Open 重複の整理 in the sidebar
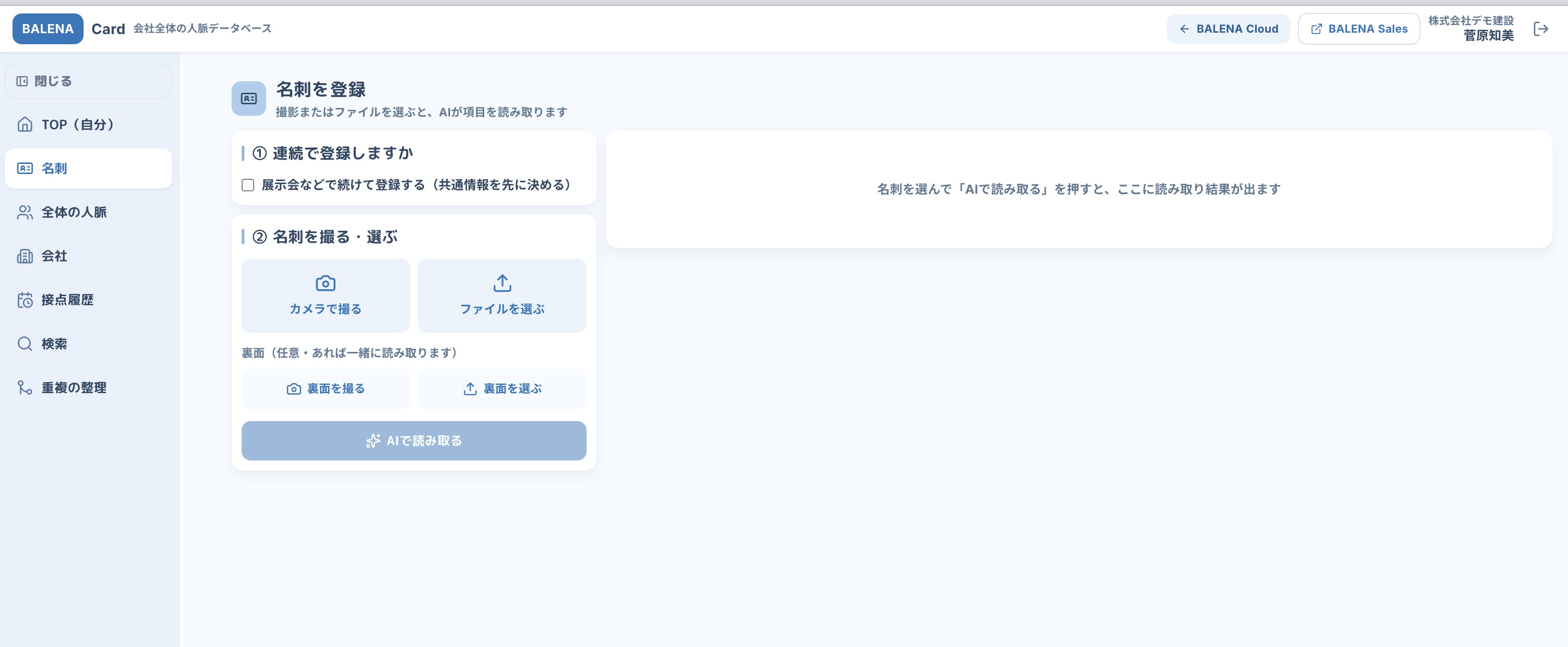The height and width of the screenshot is (647, 1568). (88, 387)
